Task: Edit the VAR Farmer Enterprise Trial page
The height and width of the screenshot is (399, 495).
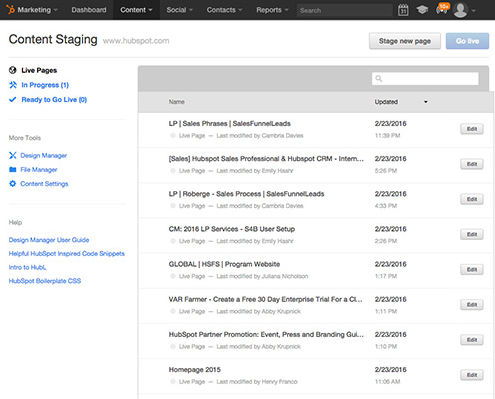Action: pos(472,305)
